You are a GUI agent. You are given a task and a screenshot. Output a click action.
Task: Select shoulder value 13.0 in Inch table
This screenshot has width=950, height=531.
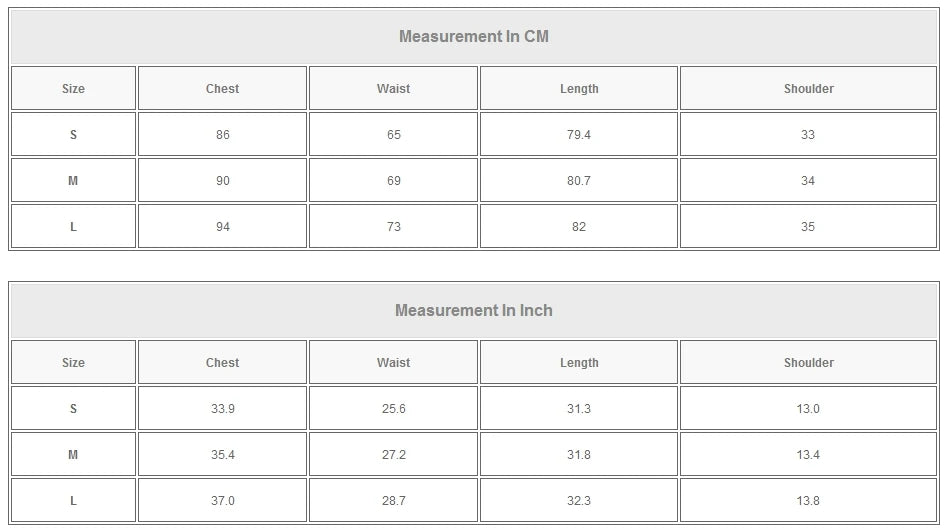point(808,409)
